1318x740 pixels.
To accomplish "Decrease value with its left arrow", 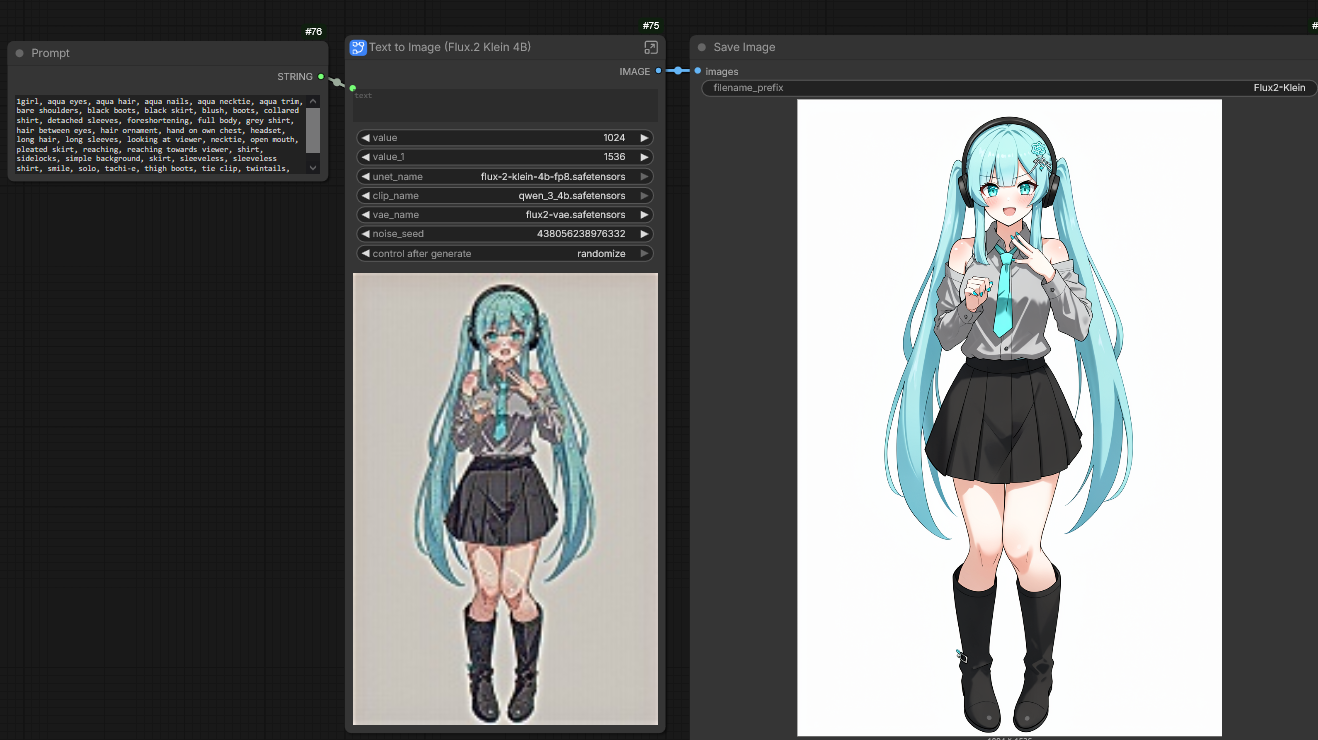I will [x=365, y=138].
